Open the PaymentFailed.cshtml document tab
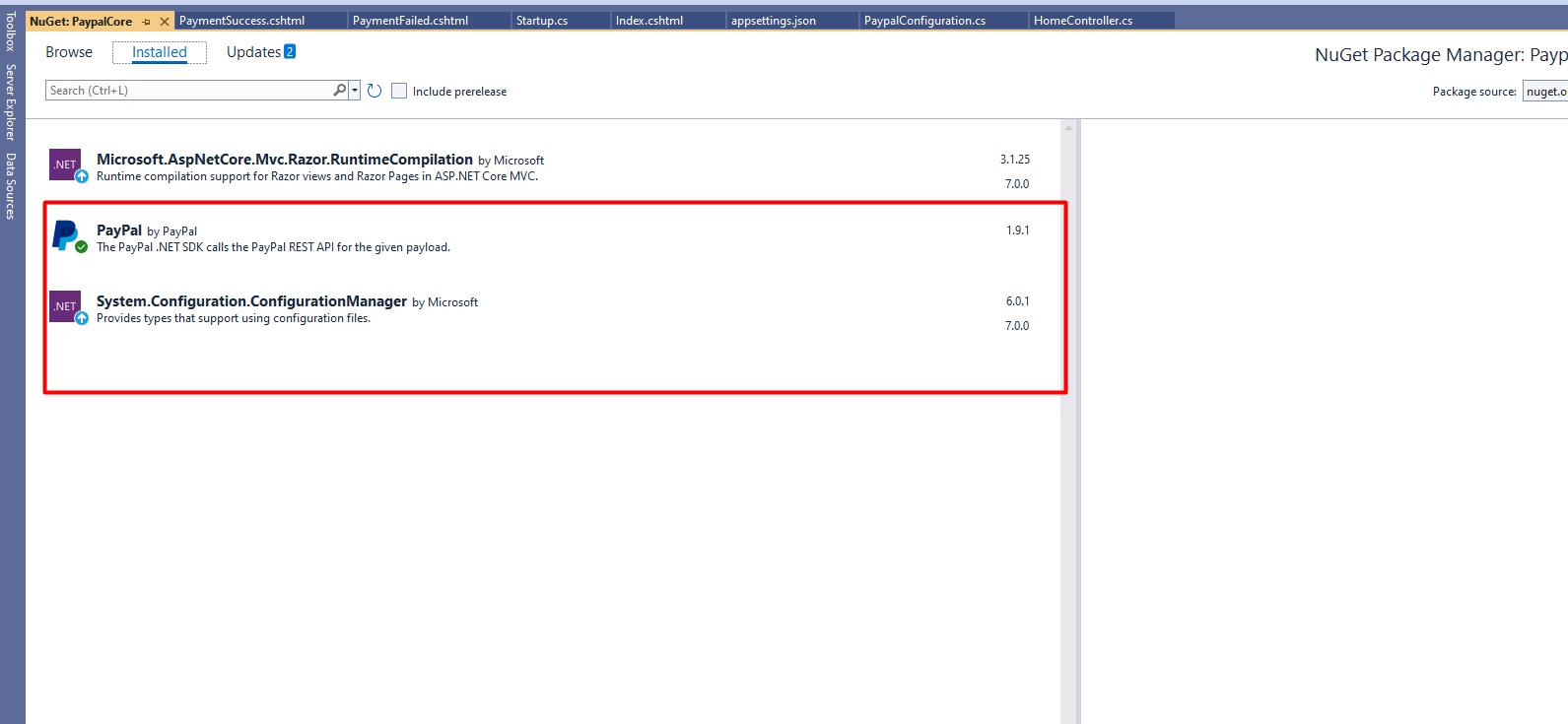1568x724 pixels. pos(430,21)
